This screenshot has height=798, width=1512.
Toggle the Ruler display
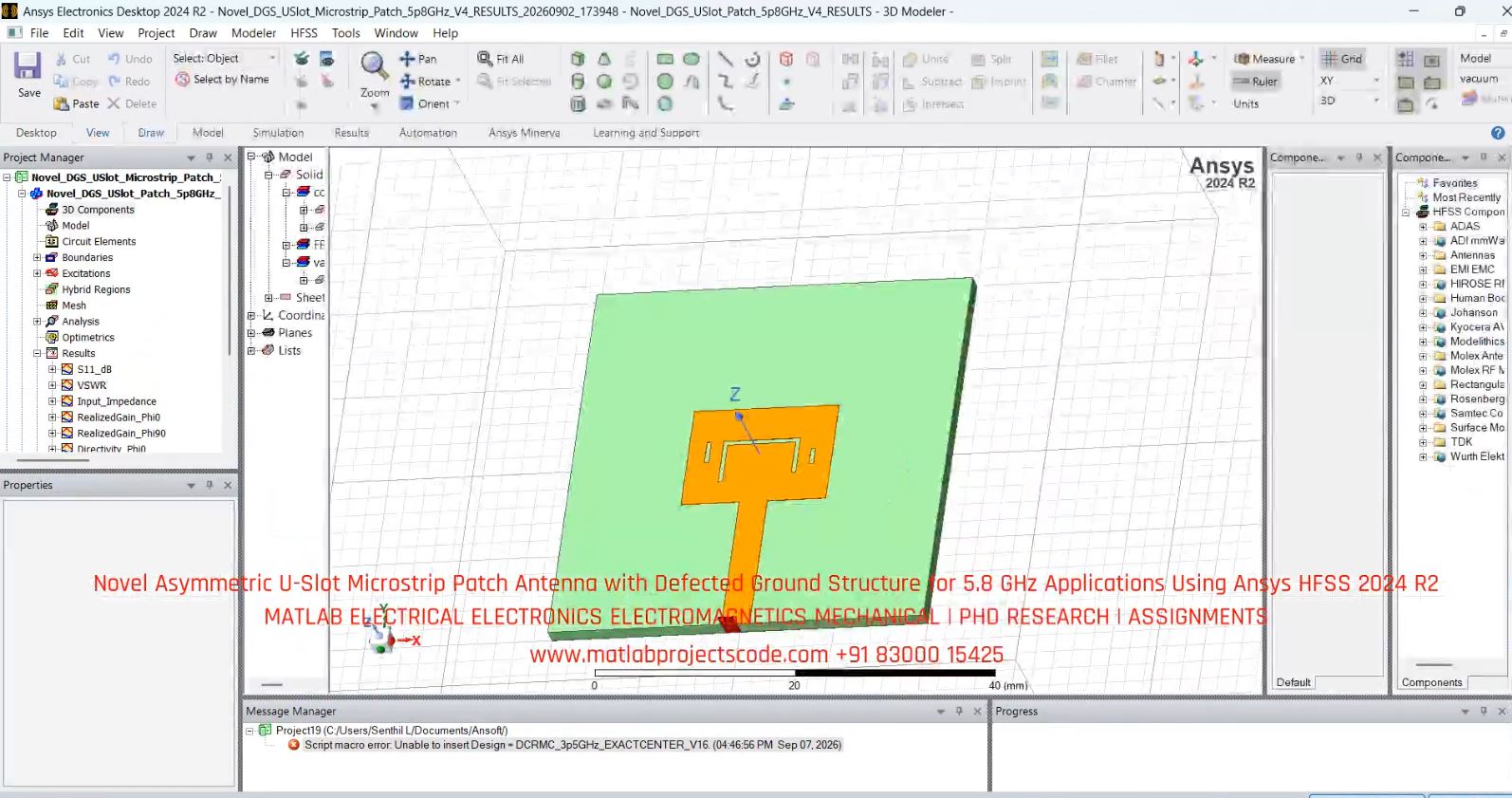point(1255,82)
